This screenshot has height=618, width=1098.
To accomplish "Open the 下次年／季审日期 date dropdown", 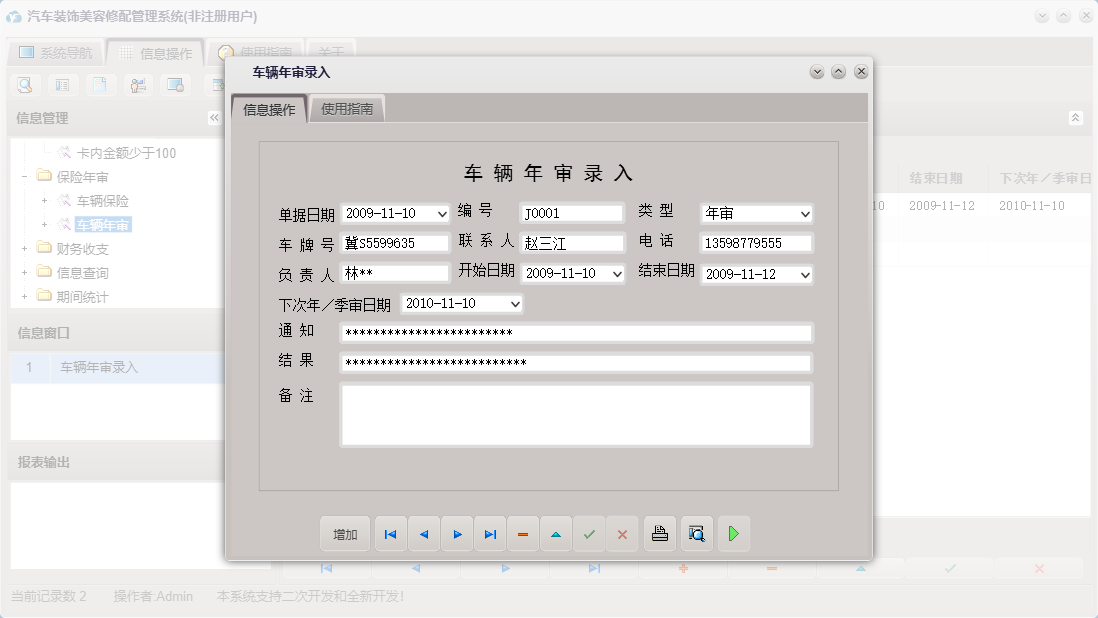I will (x=514, y=303).
